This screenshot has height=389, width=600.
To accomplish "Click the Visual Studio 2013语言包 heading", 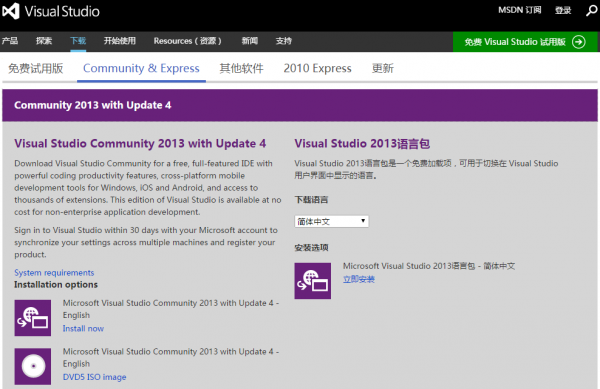I will coord(362,143).
